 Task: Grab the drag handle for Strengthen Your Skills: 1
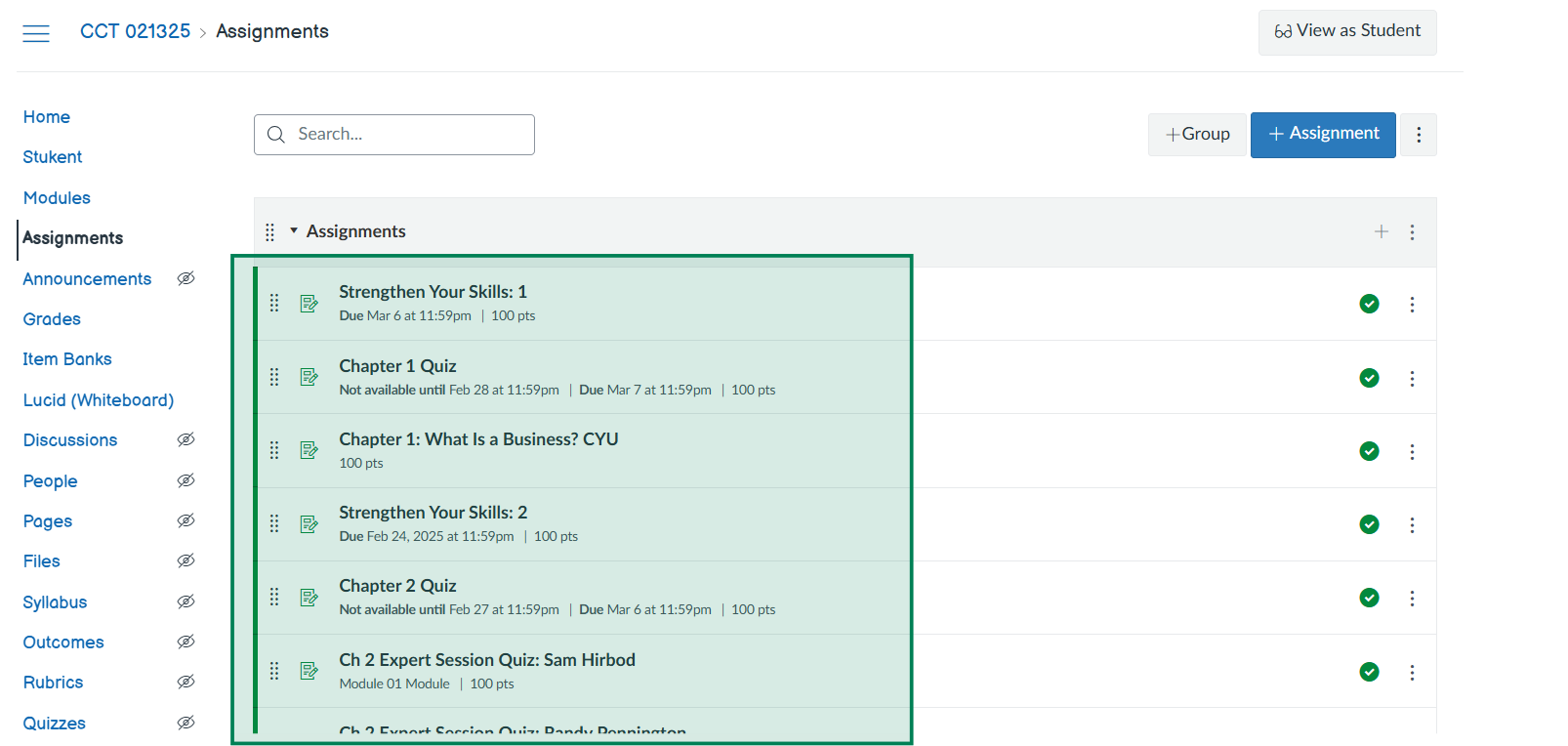tap(274, 304)
